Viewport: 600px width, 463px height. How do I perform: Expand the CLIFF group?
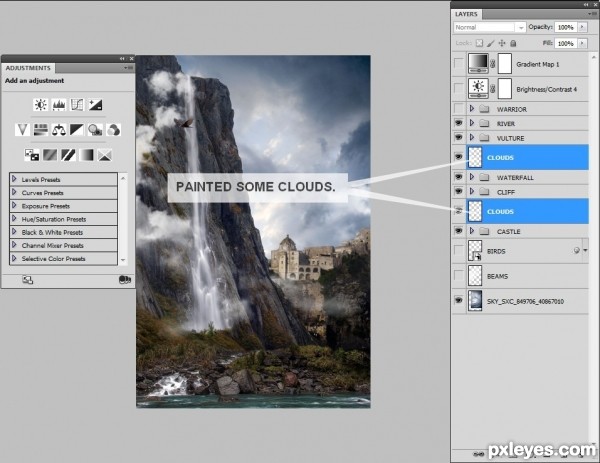coord(472,192)
